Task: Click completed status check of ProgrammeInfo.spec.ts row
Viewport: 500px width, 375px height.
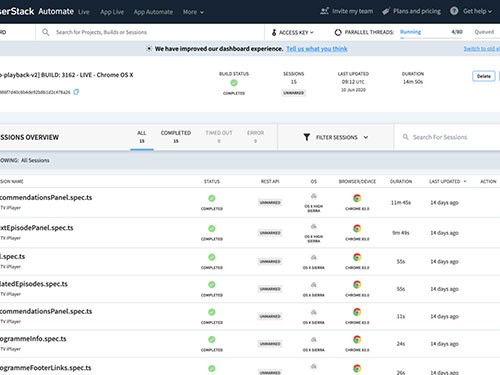Action: pyautogui.click(x=212, y=340)
